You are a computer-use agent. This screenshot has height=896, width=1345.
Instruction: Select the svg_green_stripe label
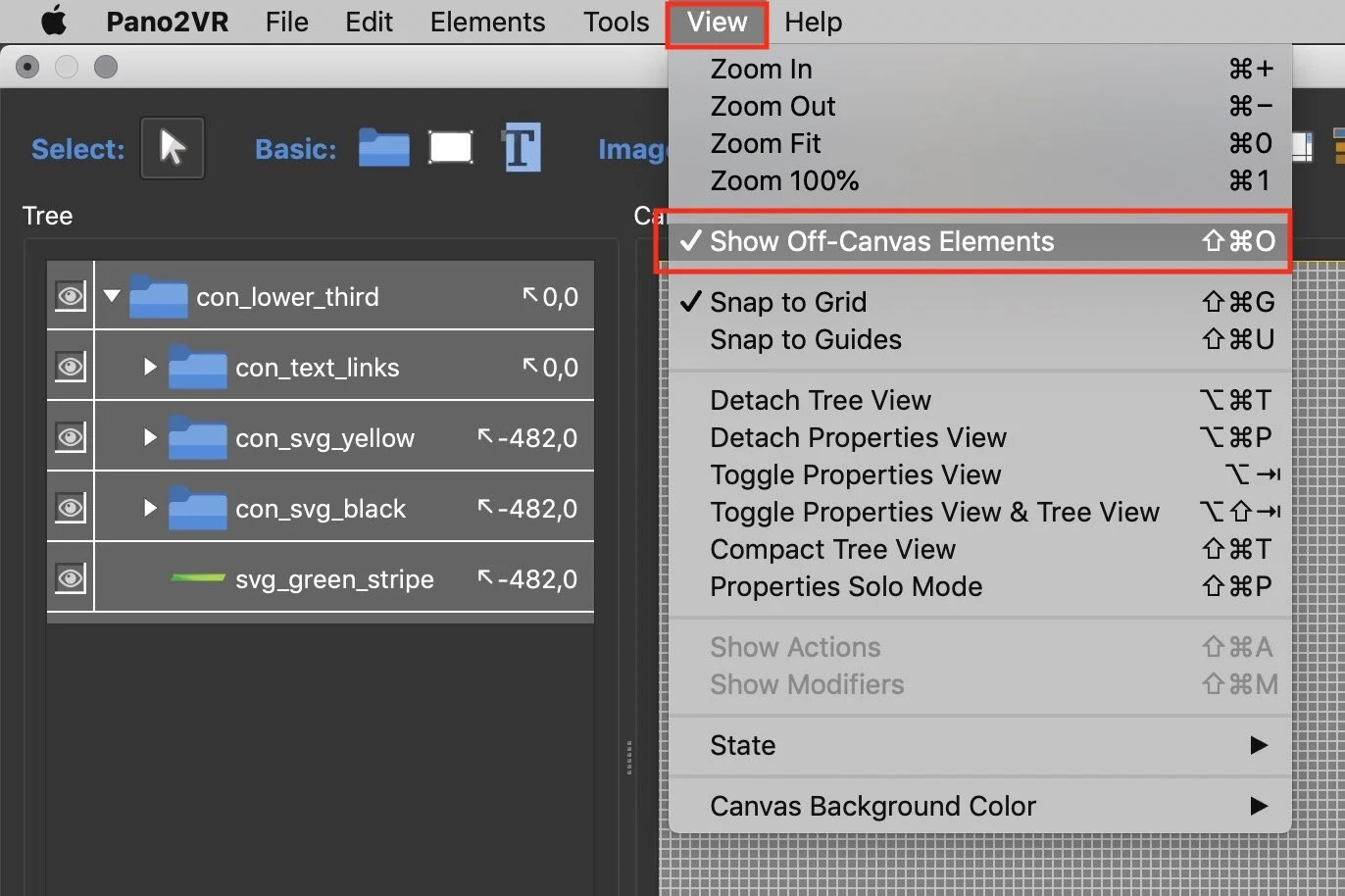click(334, 579)
